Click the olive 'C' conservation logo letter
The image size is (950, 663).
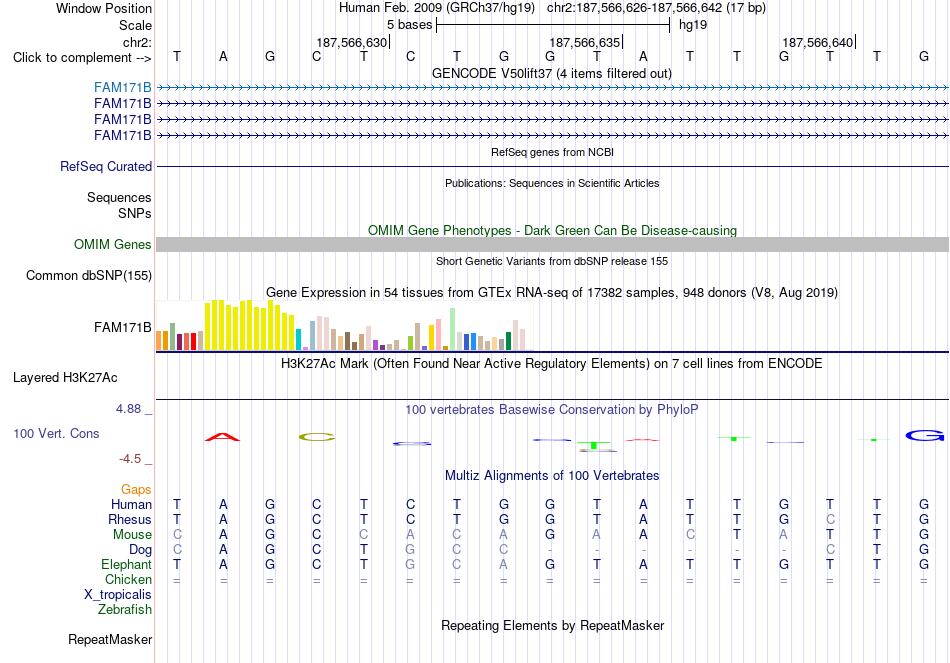tap(317, 437)
